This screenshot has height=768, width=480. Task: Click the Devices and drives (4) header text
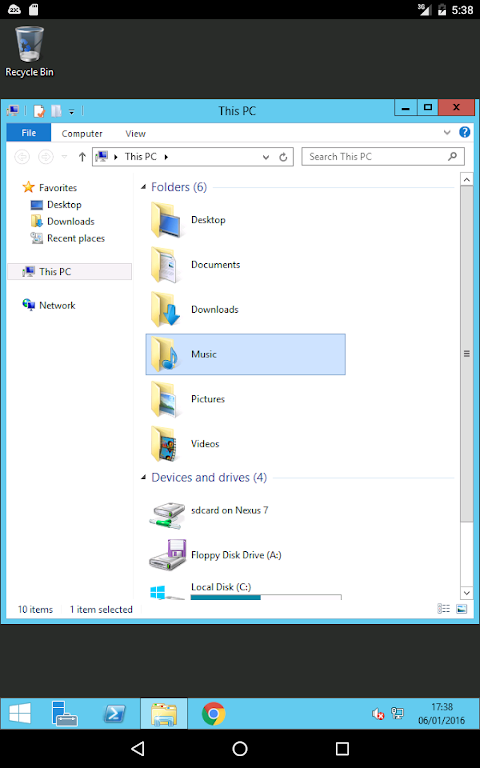point(209,477)
